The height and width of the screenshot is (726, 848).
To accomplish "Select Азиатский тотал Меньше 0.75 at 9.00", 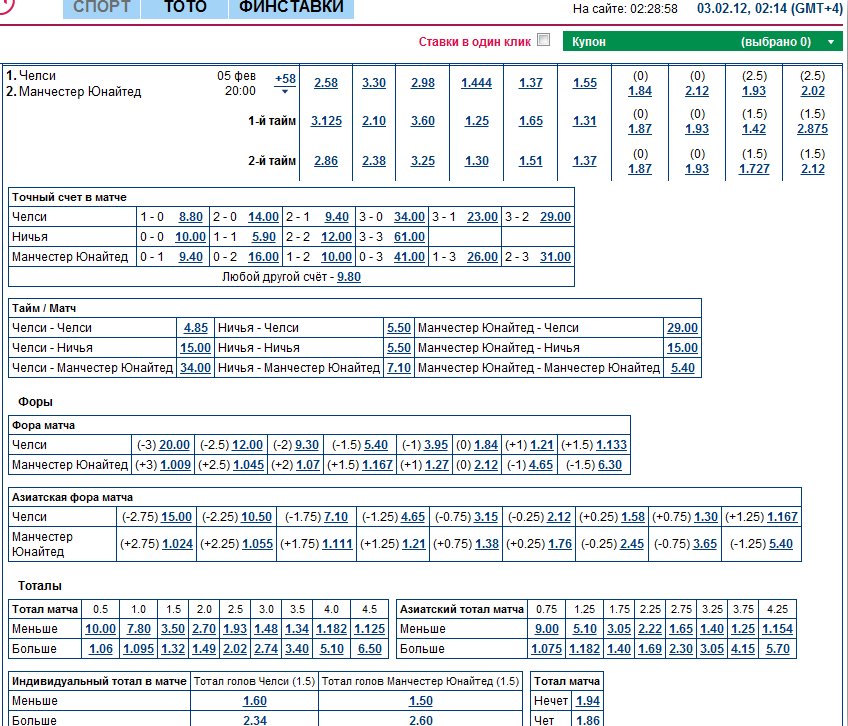I will [547, 629].
